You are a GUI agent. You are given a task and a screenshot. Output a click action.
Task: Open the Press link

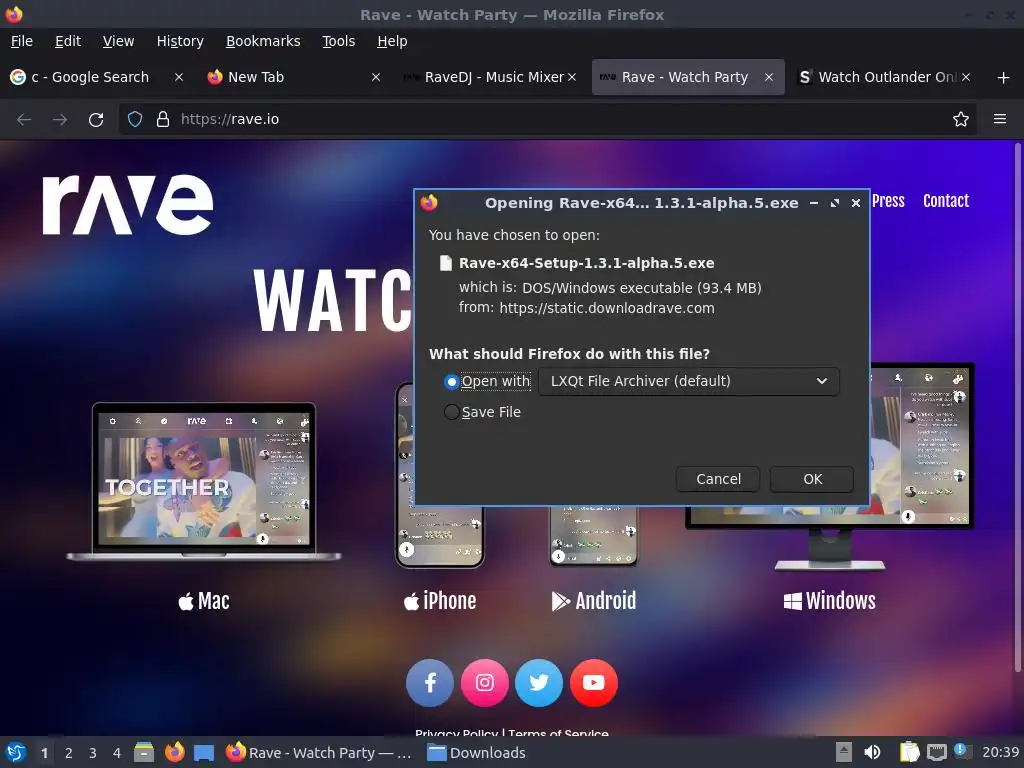(888, 201)
